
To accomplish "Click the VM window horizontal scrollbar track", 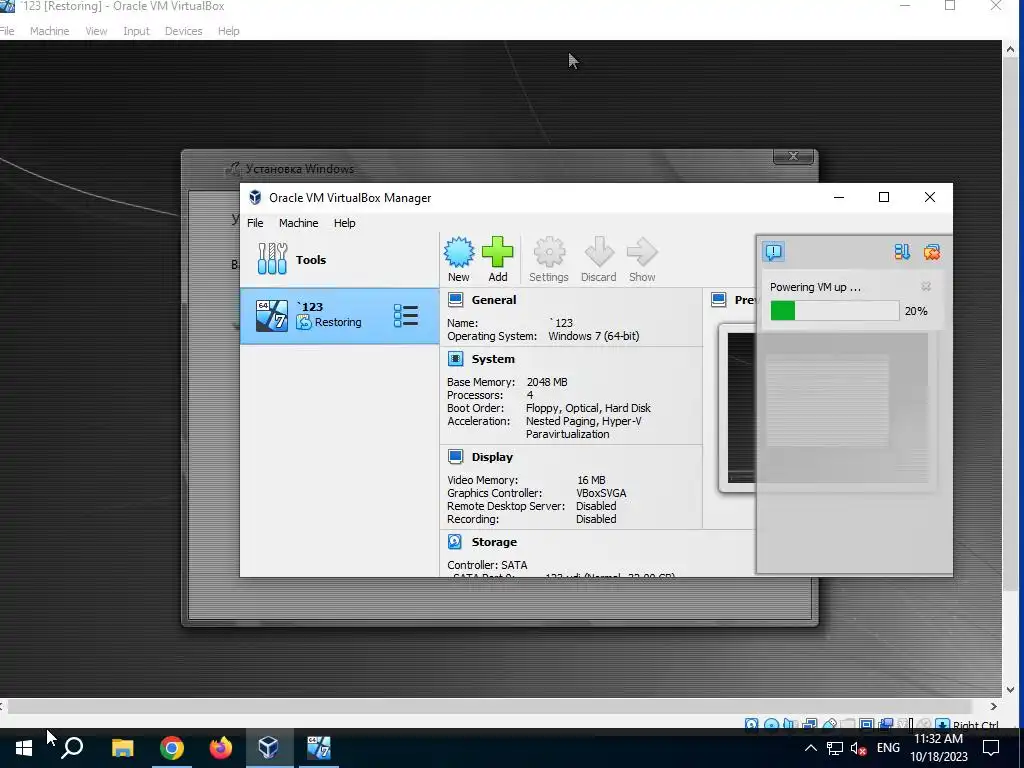I will pyautogui.click(x=490, y=706).
